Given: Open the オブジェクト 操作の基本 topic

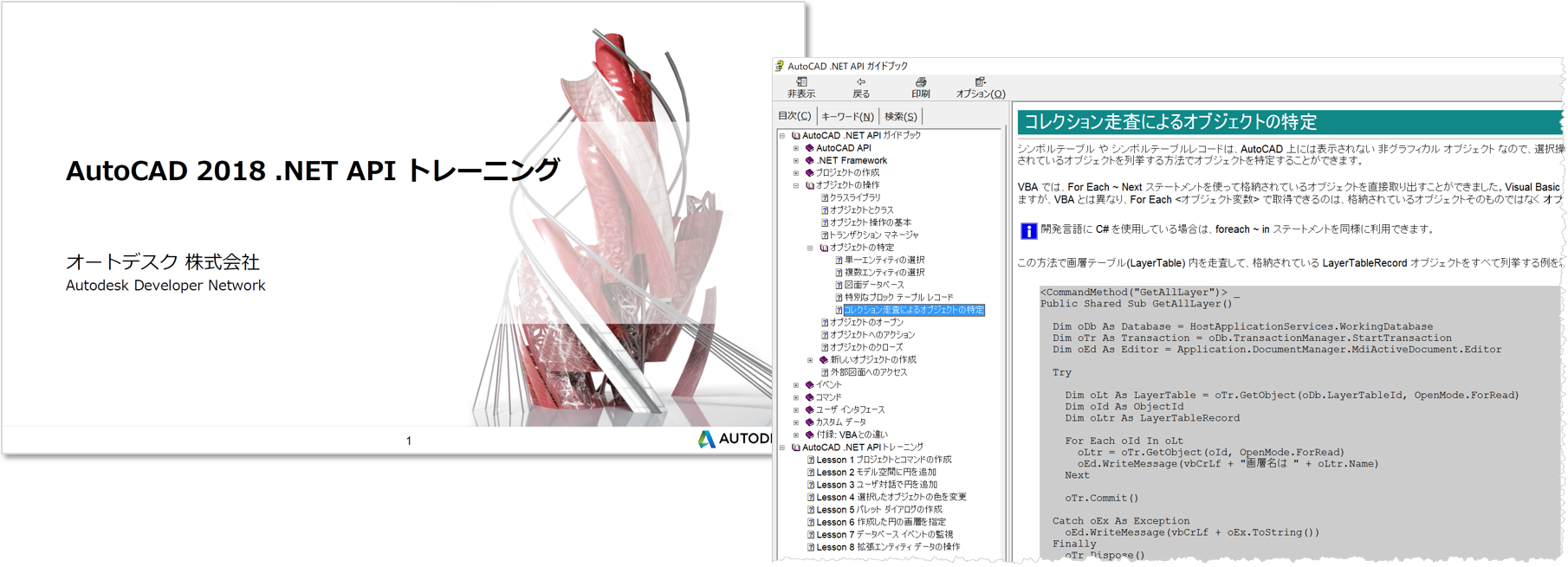Looking at the screenshot, I should (871, 222).
